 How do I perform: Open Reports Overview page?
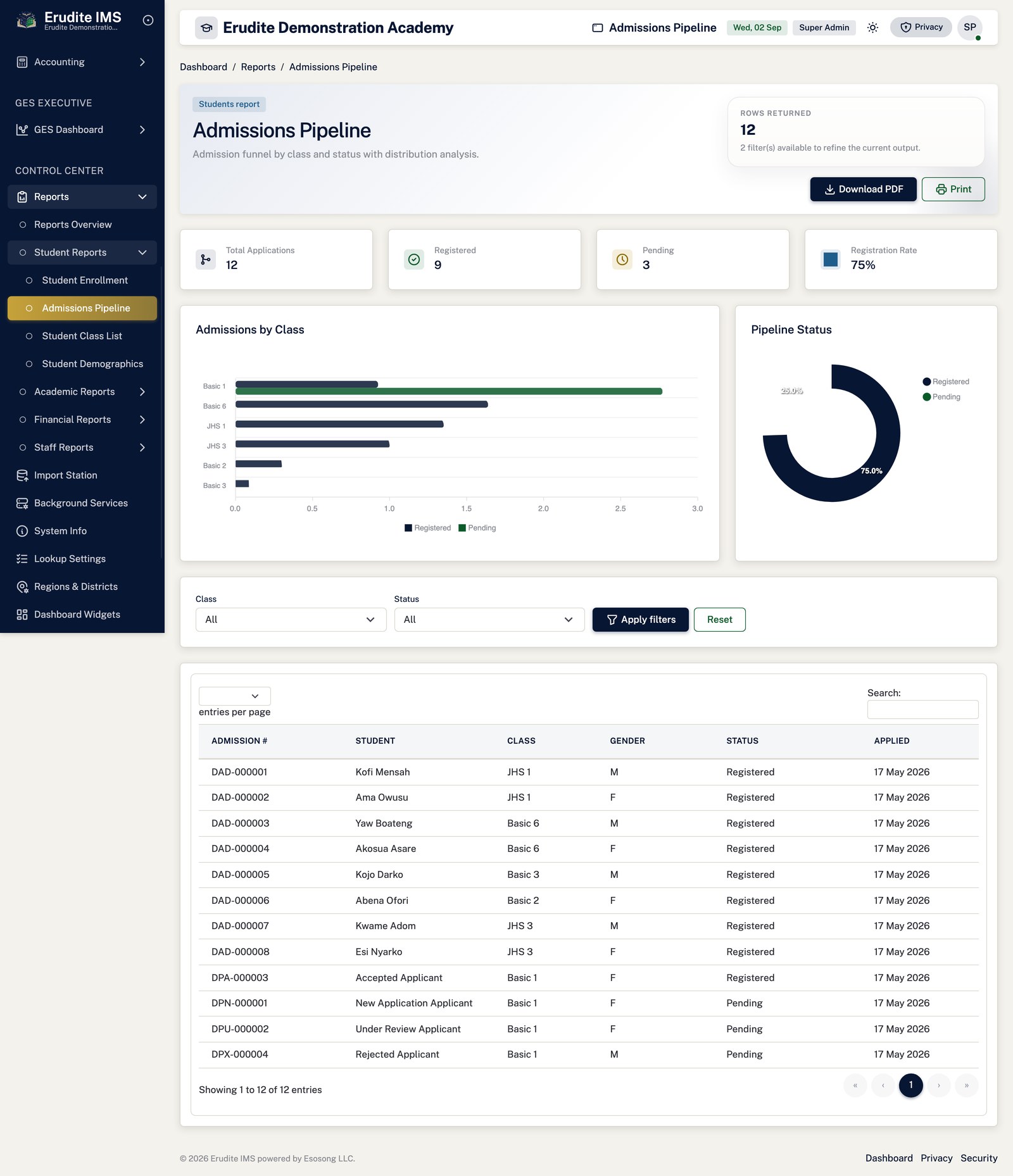coord(82,225)
